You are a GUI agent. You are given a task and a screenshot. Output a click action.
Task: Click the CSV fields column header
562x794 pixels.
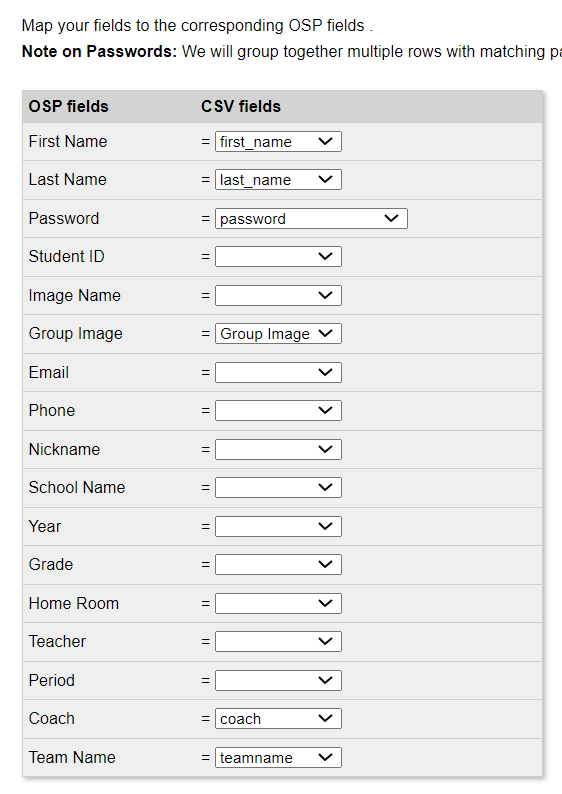click(x=241, y=106)
